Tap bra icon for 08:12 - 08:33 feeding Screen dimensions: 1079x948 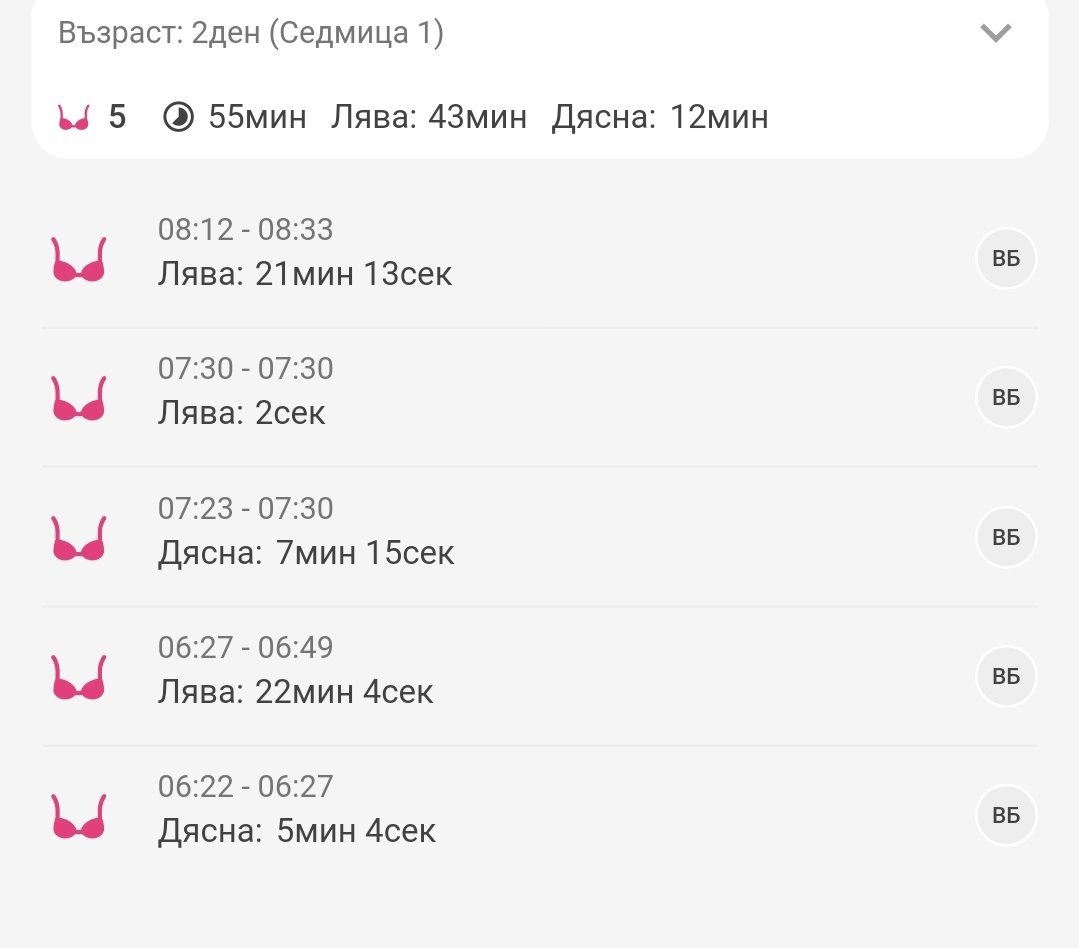[x=79, y=259]
